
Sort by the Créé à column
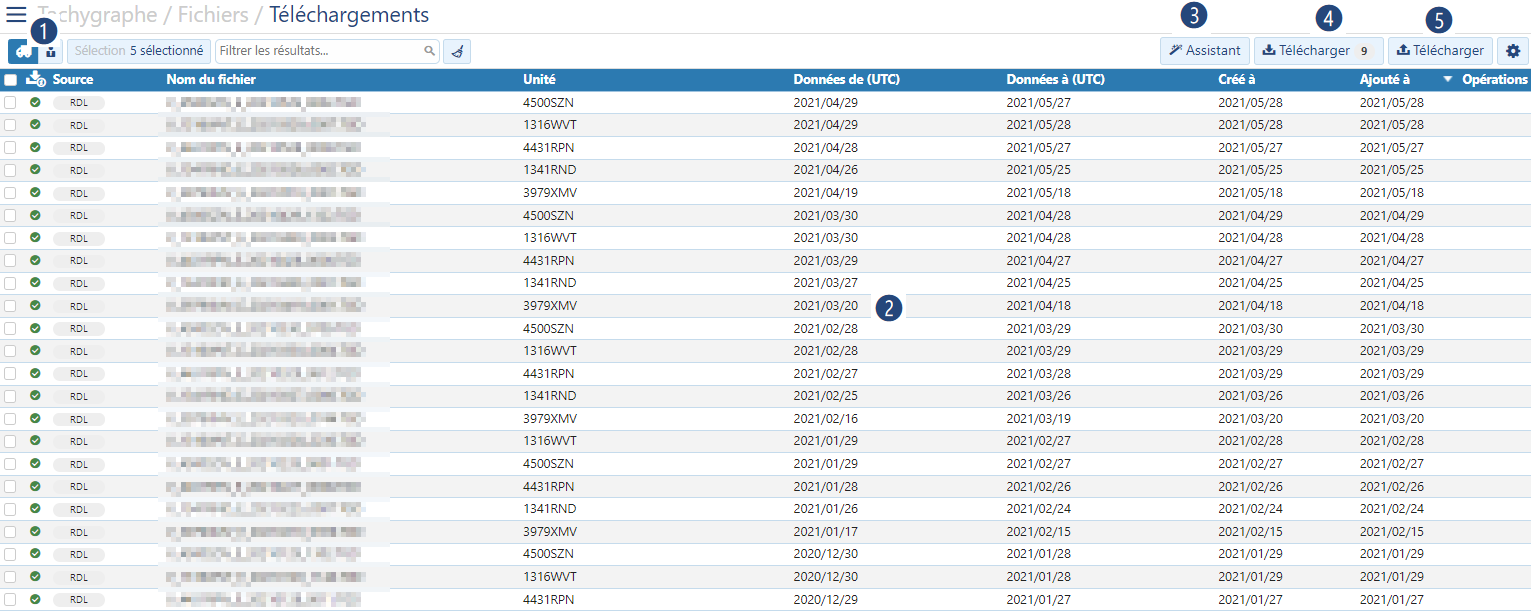[1237, 79]
